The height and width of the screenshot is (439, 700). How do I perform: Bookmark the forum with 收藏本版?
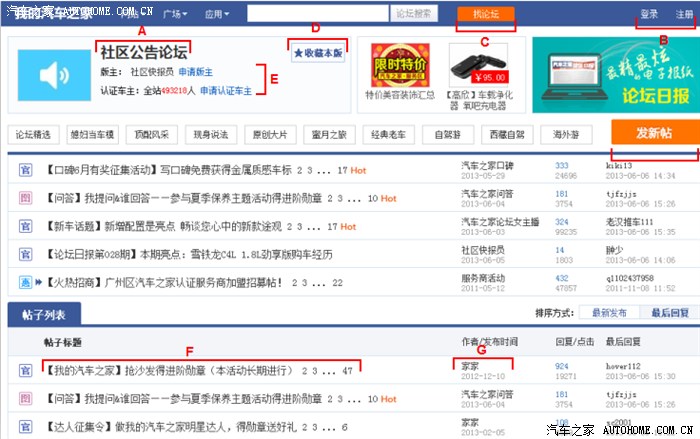tap(318, 53)
